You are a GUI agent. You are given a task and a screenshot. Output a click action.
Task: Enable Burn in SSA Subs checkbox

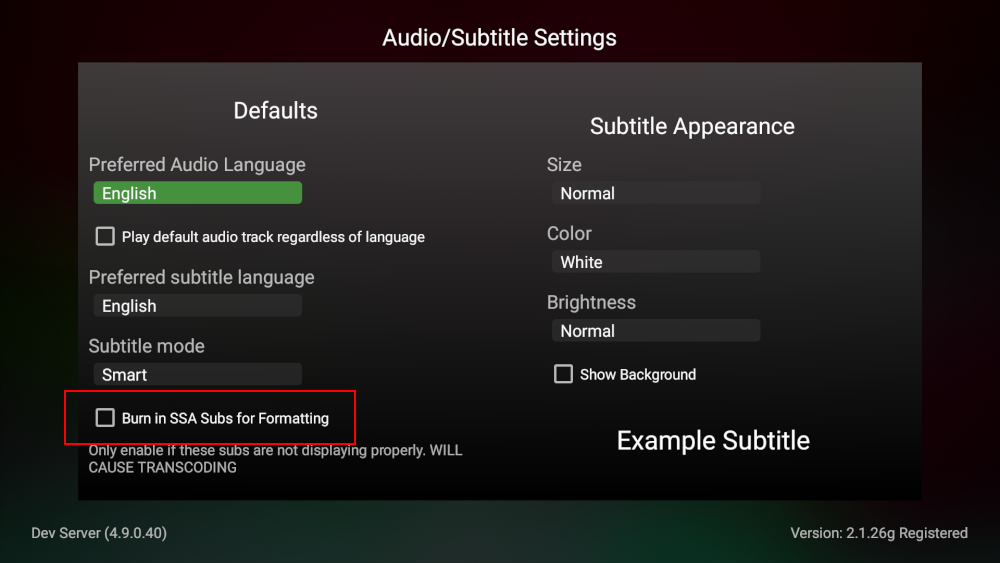[x=105, y=418]
